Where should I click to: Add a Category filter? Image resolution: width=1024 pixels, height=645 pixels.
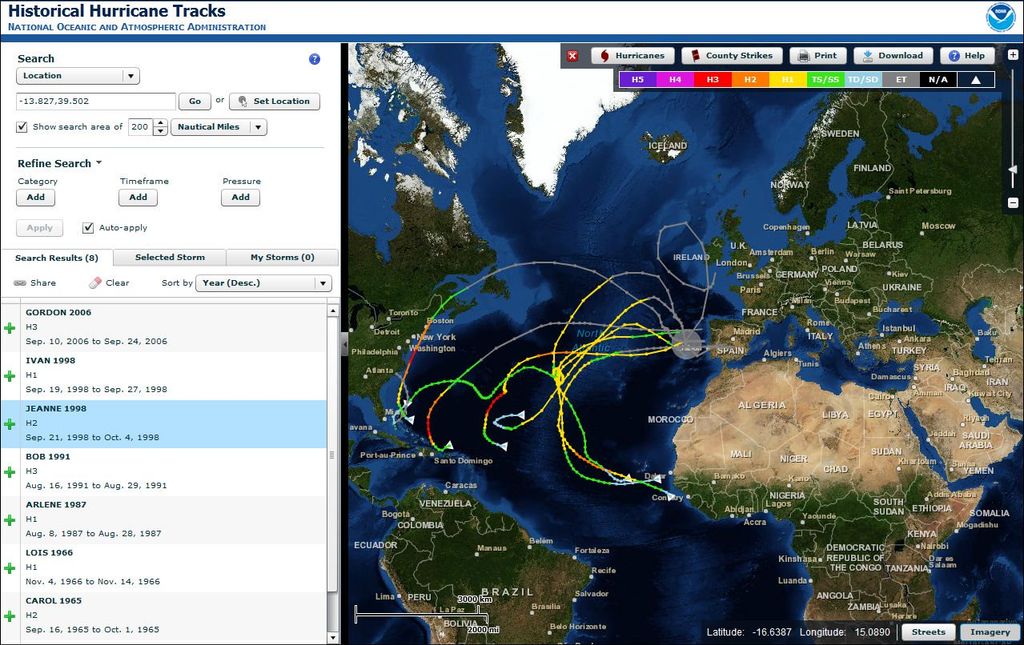36,197
